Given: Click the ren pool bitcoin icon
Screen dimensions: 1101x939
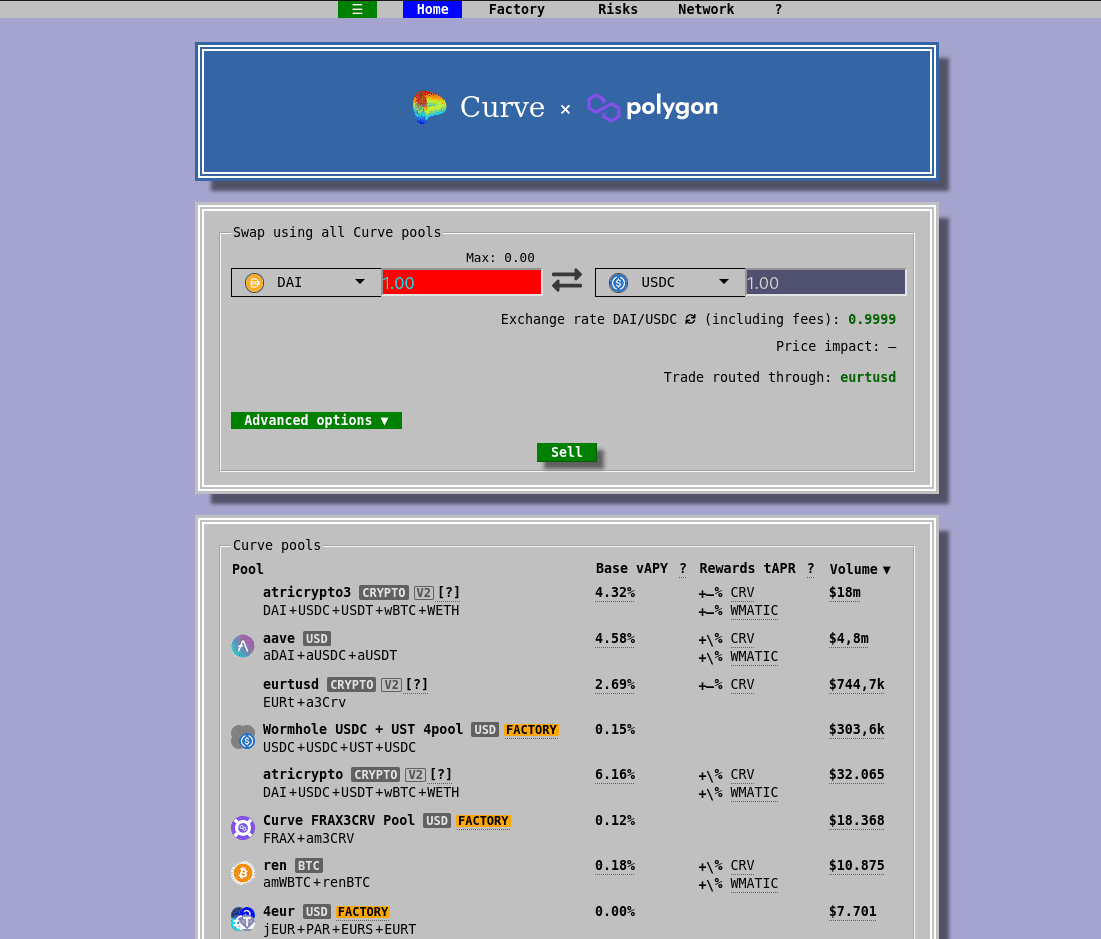Looking at the screenshot, I should 243,873.
